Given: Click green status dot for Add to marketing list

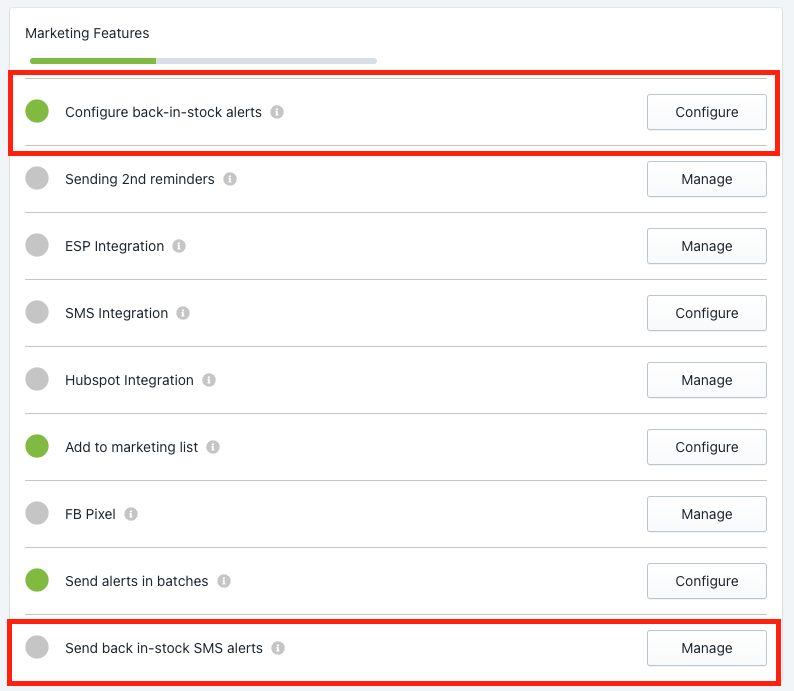Looking at the screenshot, I should 37,446.
